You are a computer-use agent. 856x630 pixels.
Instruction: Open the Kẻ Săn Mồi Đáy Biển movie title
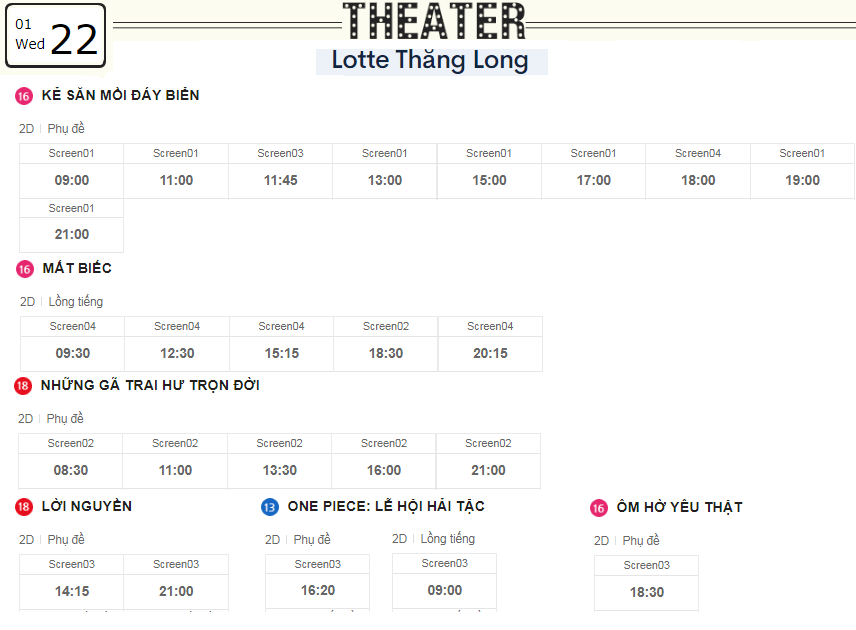click(121, 95)
